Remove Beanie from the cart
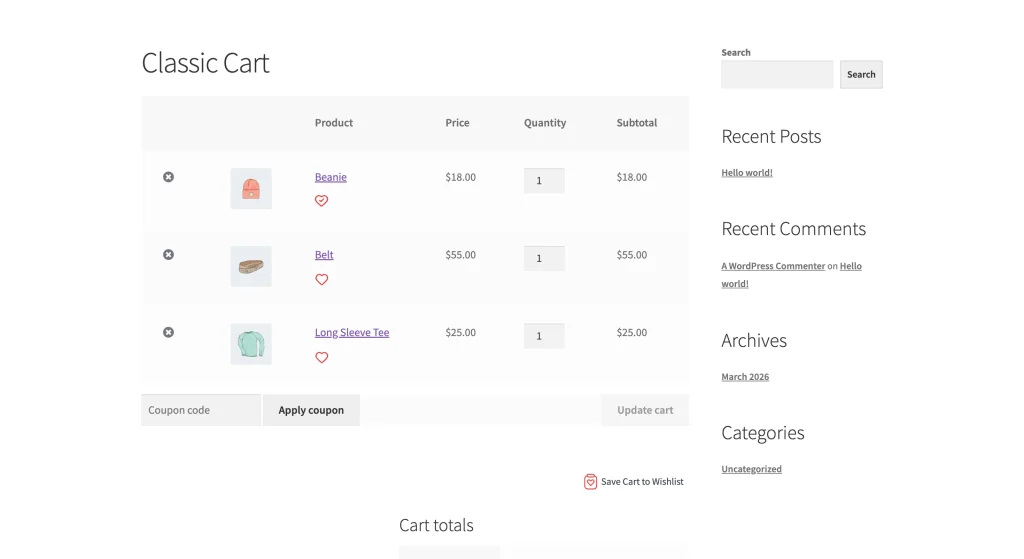Image resolution: width=1024 pixels, height=559 pixels. coord(168,177)
